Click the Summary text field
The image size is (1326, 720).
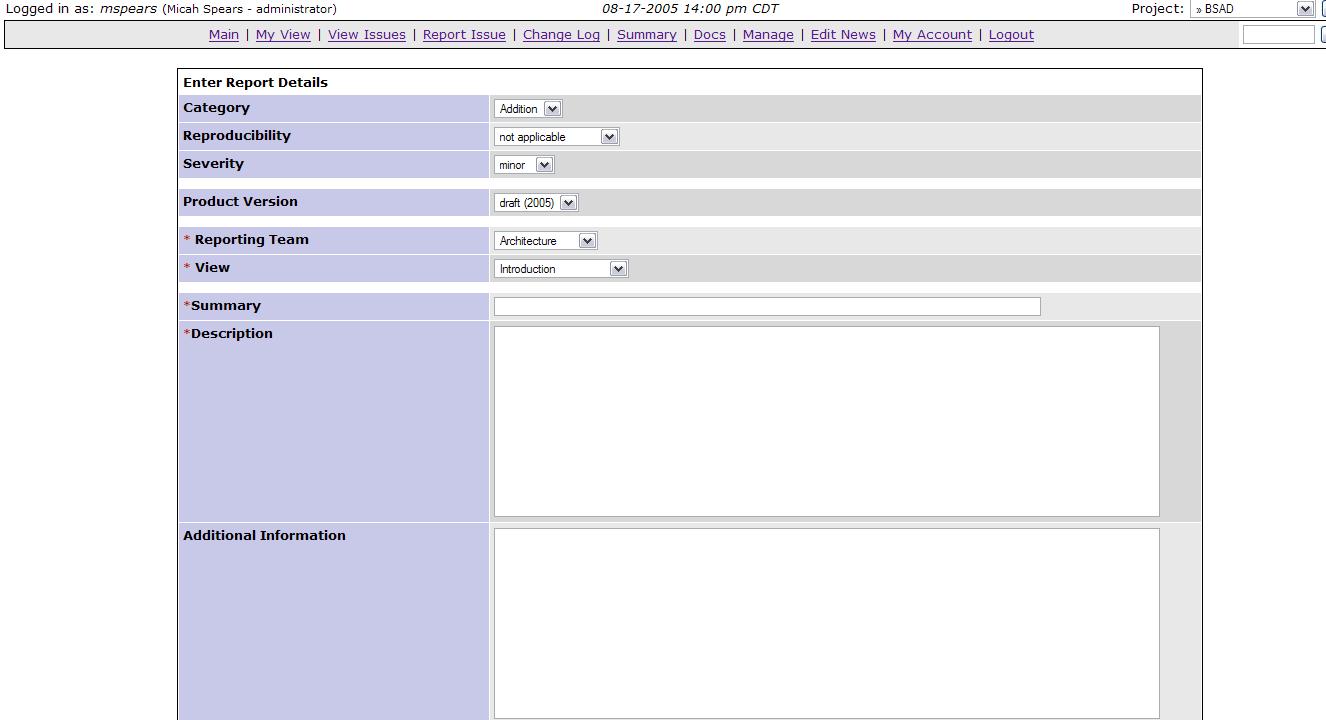point(767,307)
